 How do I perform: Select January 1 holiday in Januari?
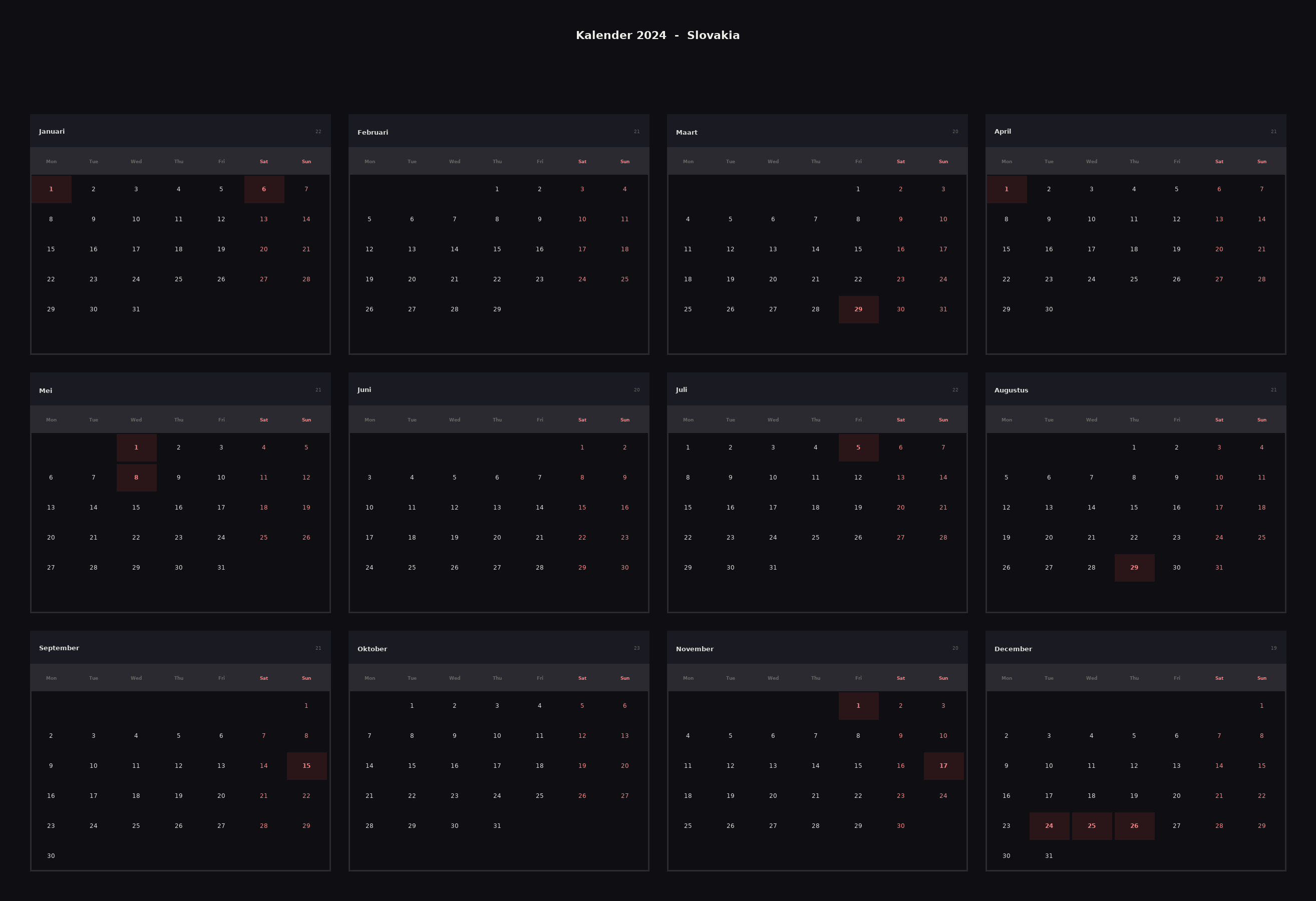coord(51,189)
